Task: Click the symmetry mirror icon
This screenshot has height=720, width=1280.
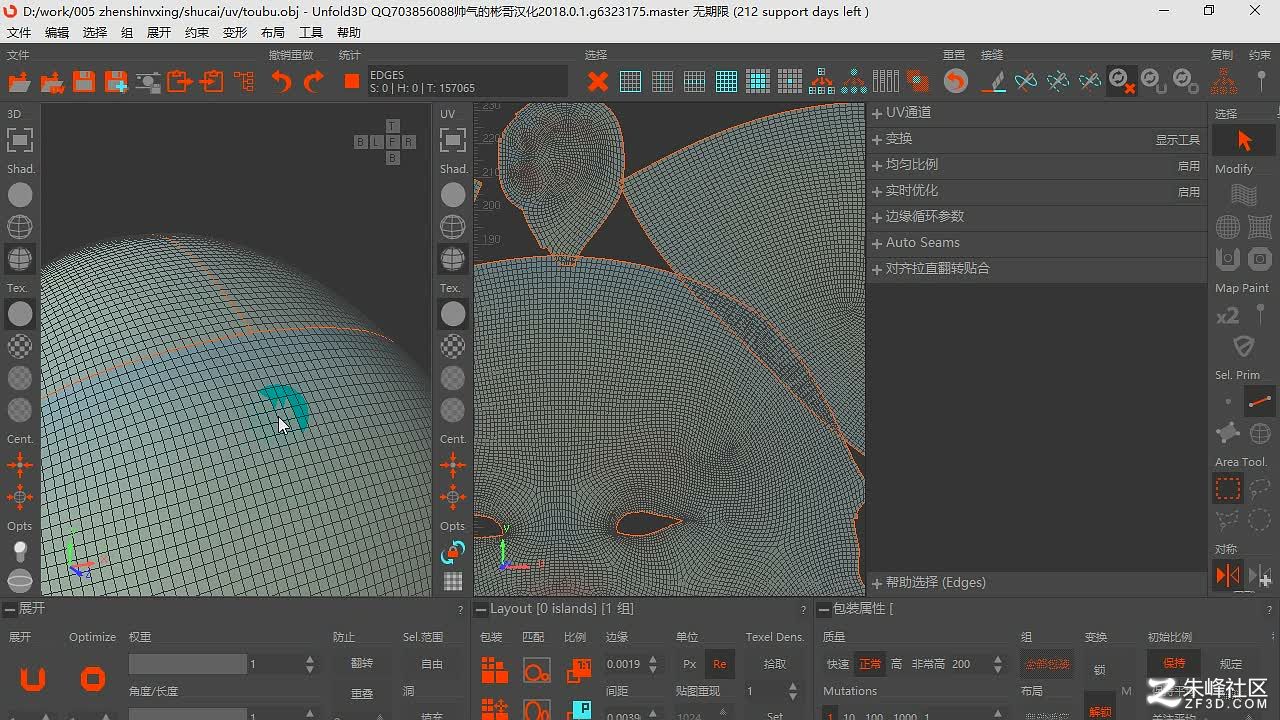Action: click(1228, 576)
